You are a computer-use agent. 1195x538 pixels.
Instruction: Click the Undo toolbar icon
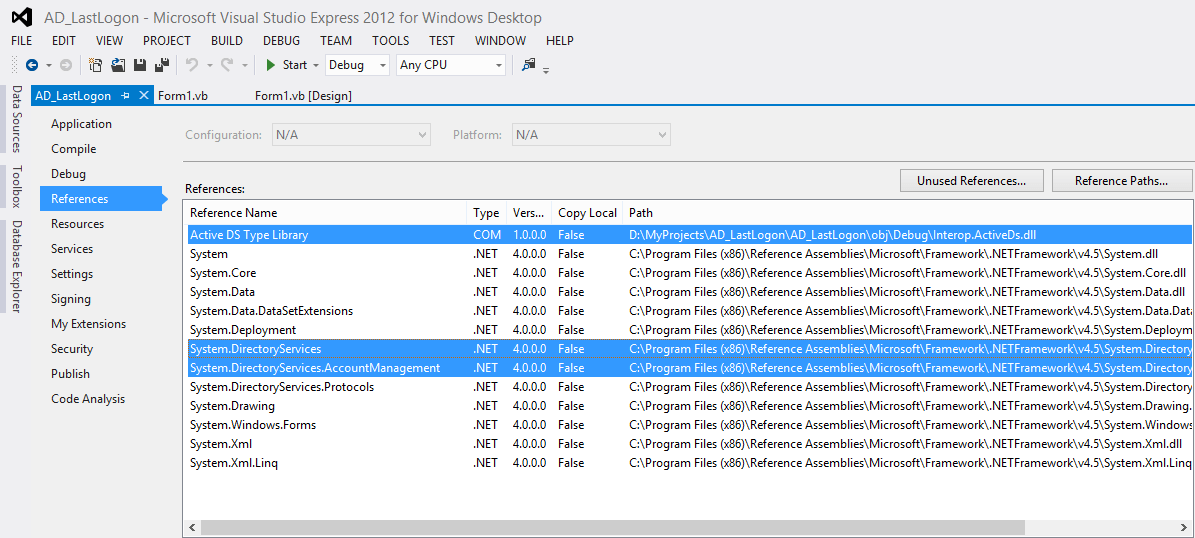tap(192, 66)
